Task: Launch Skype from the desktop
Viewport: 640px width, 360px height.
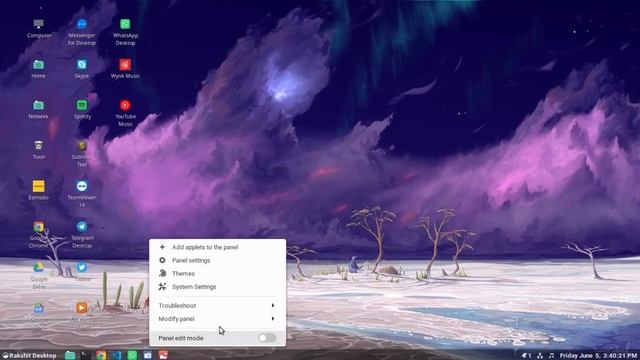Action: (x=82, y=64)
